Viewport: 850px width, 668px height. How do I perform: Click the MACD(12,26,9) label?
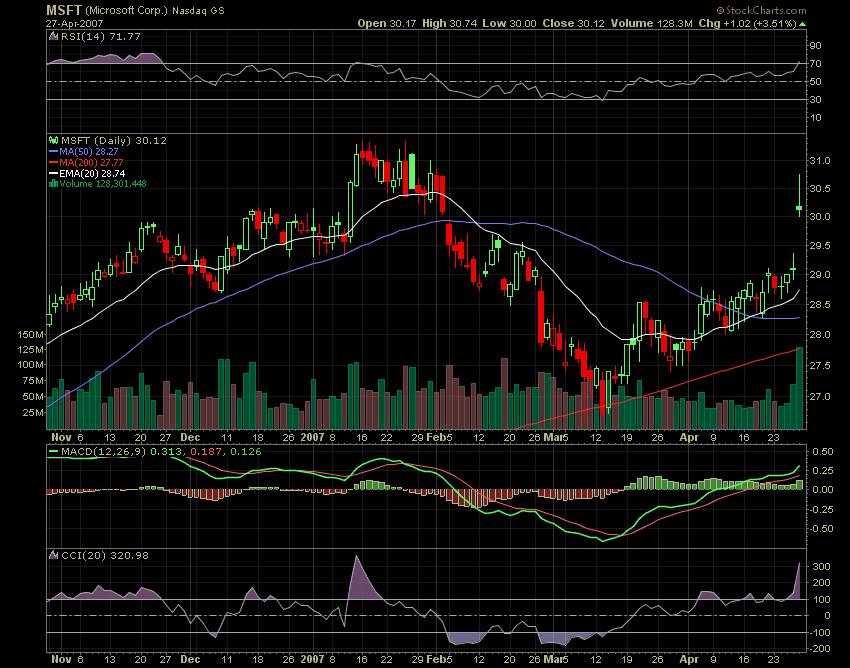click(104, 452)
